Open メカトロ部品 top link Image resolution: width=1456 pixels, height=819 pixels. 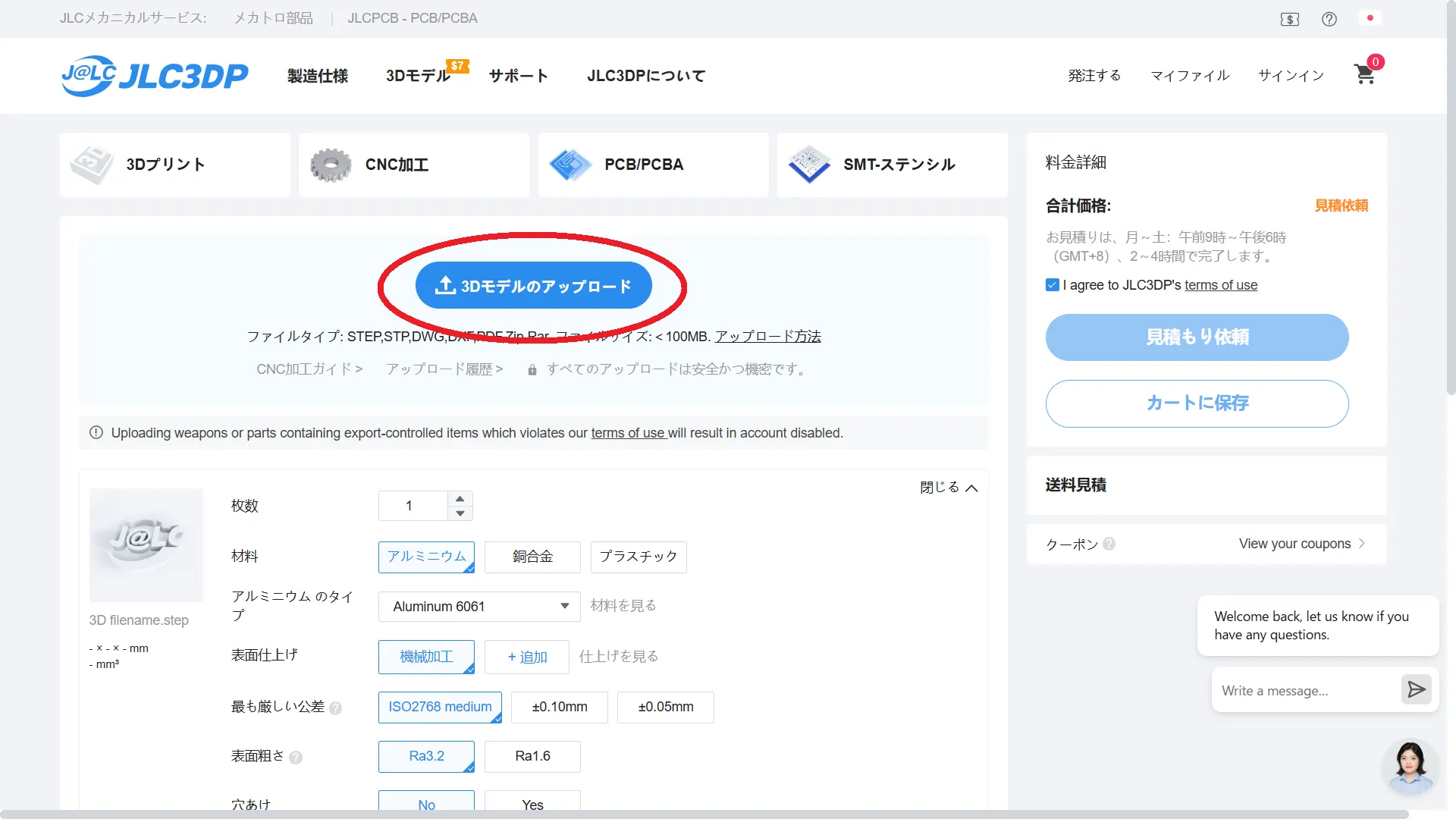tap(273, 18)
